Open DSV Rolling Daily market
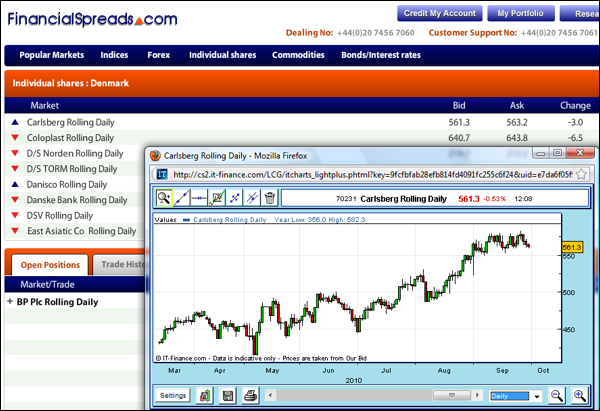600x411 pixels. [x=59, y=215]
